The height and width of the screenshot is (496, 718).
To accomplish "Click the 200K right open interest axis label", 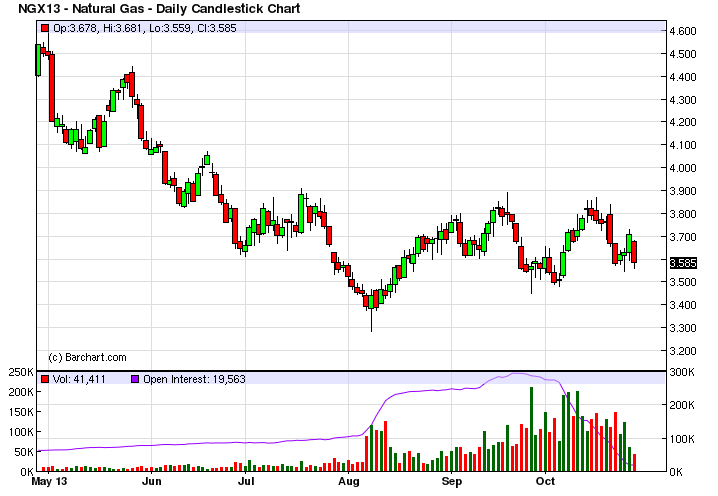I will pos(682,405).
